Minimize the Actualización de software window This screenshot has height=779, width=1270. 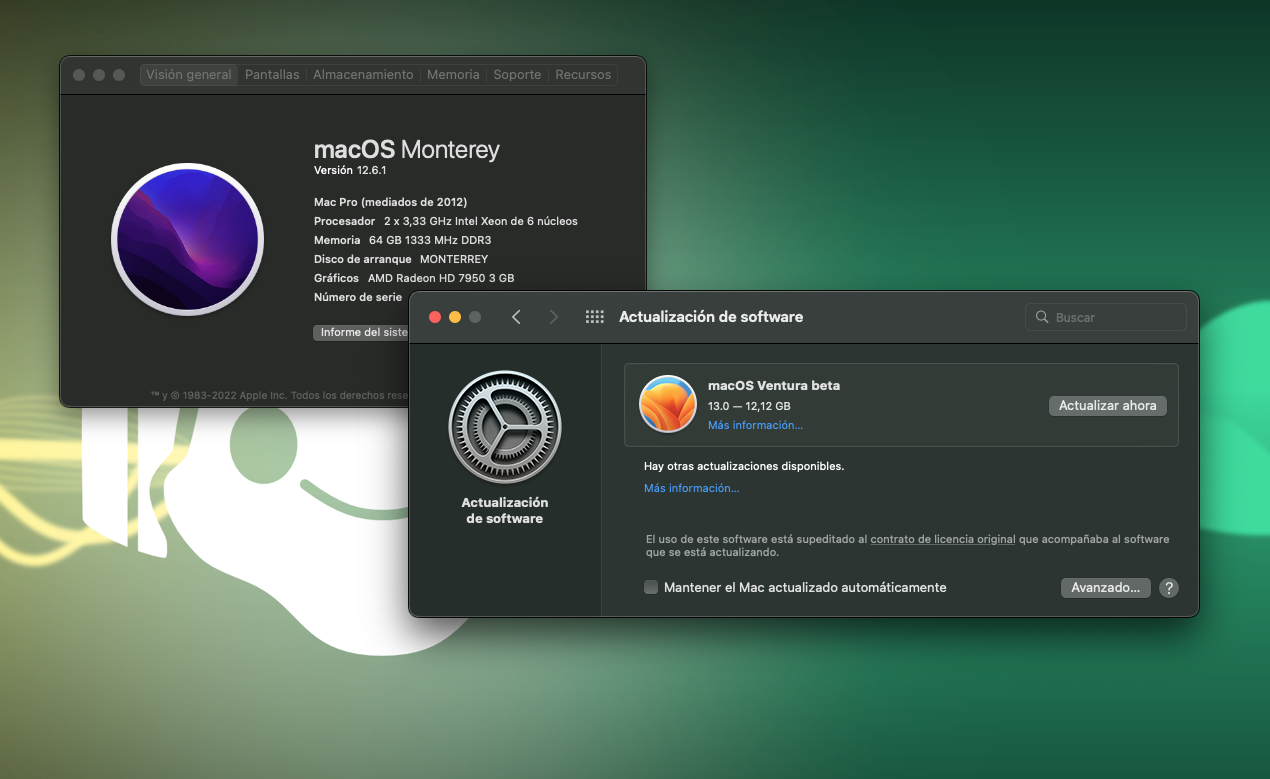455,317
